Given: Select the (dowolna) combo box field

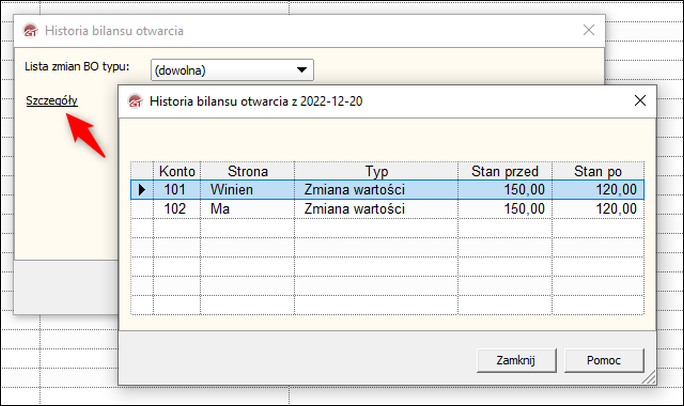Looking at the screenshot, I should click(232, 70).
